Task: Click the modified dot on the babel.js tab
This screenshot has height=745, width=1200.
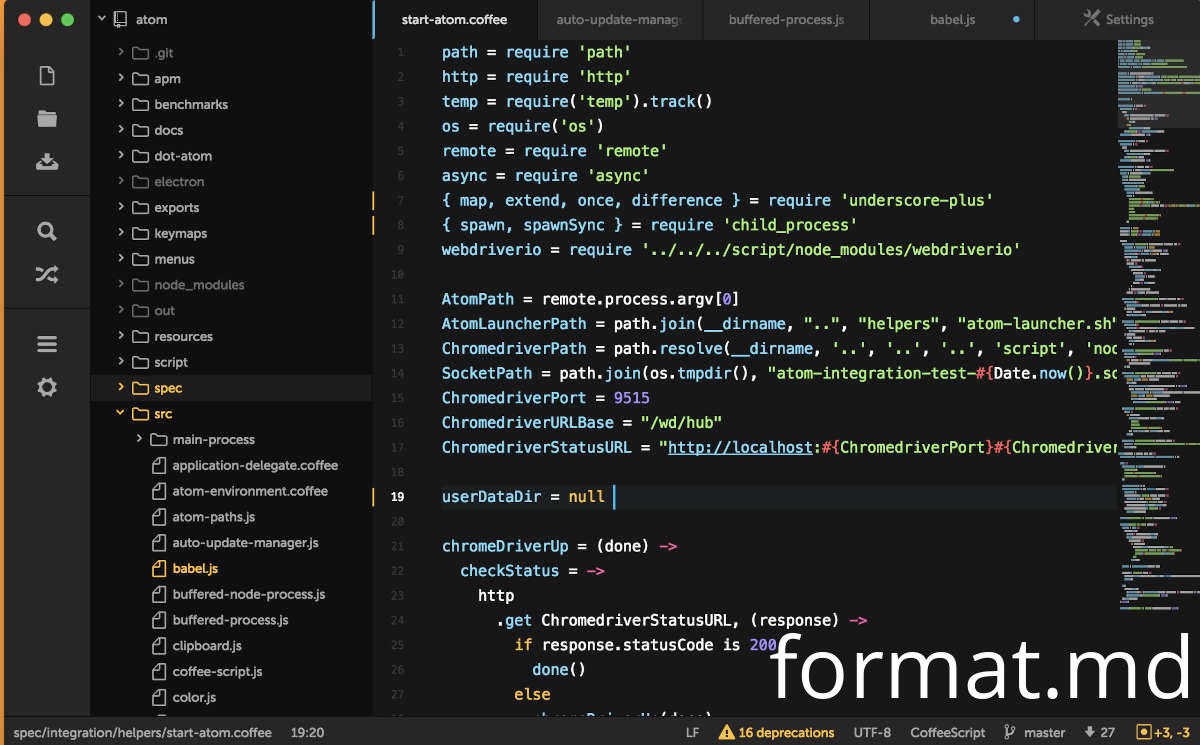Action: click(x=1016, y=19)
